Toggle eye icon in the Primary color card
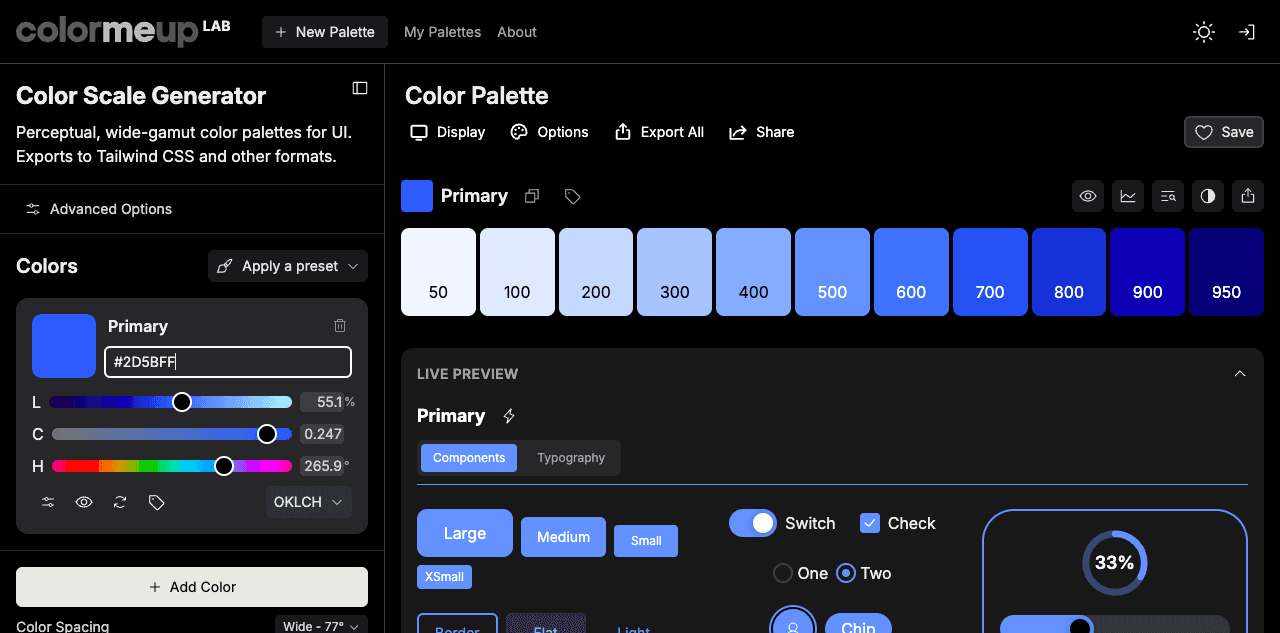The width and height of the screenshot is (1280, 633). coord(84,502)
